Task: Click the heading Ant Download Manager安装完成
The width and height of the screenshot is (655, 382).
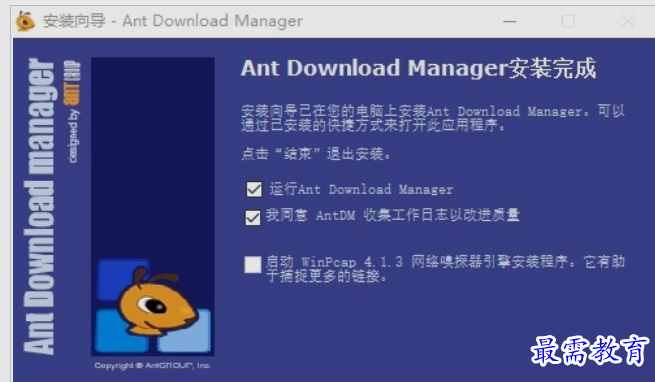Action: [418, 68]
